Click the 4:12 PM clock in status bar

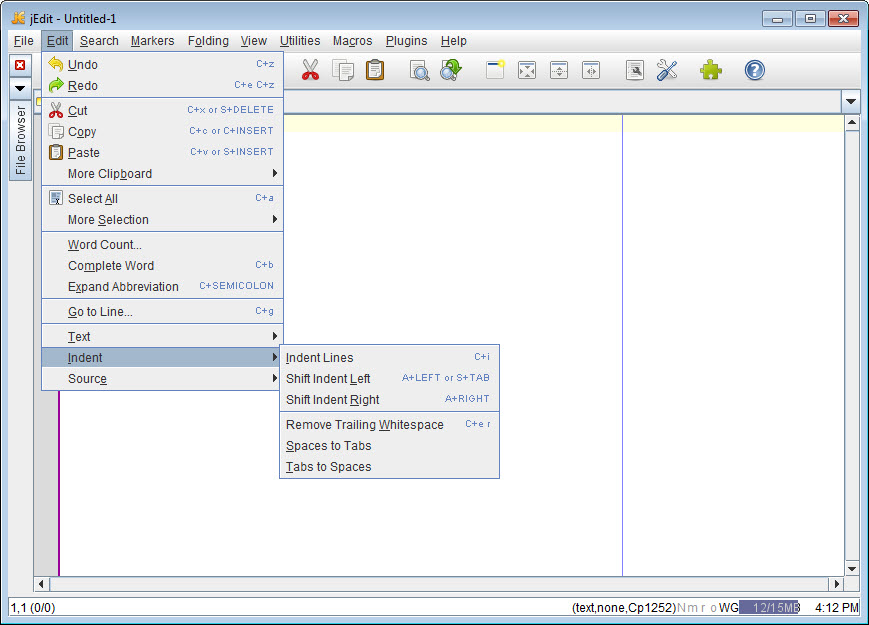coord(836,608)
